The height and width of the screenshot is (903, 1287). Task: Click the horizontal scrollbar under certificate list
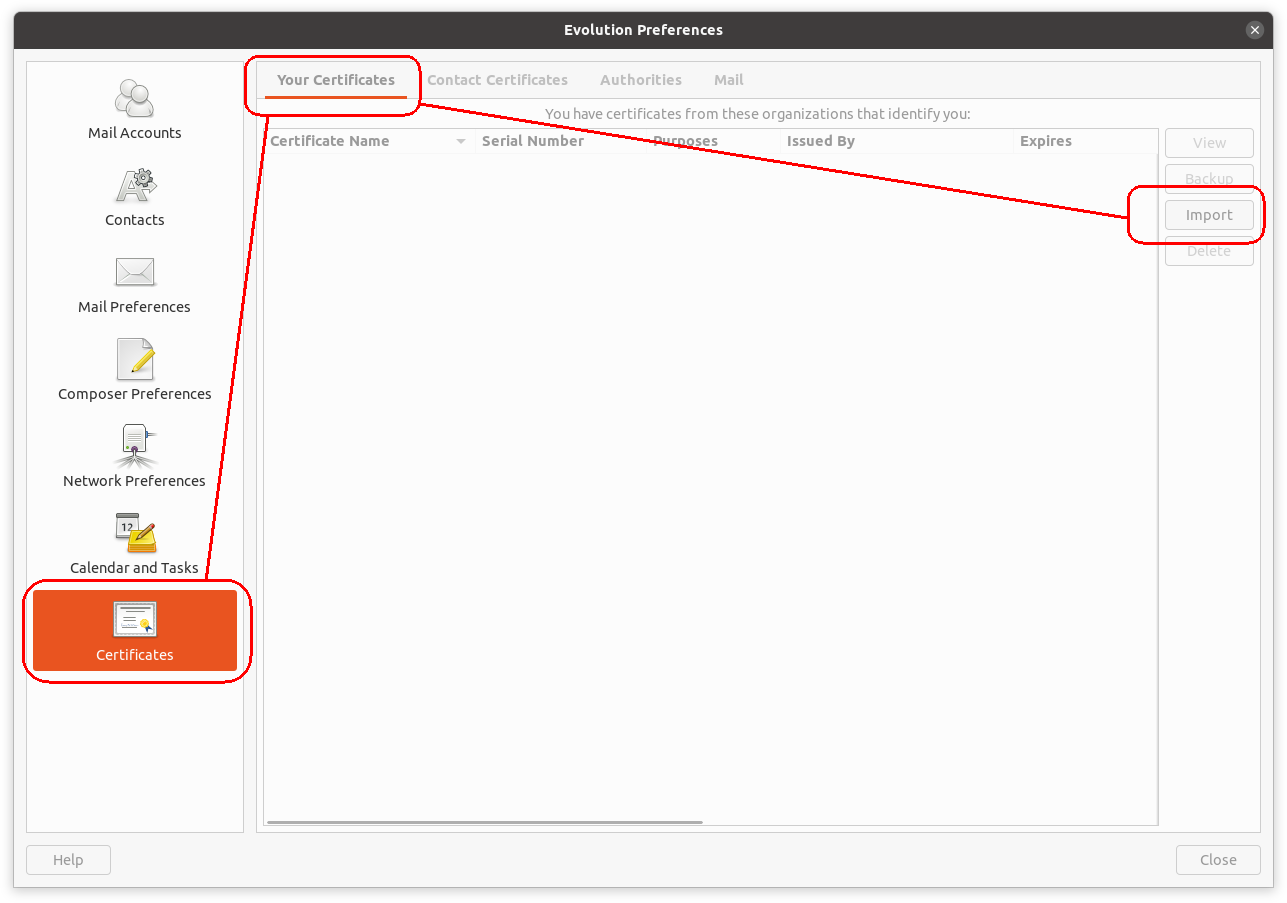[485, 822]
